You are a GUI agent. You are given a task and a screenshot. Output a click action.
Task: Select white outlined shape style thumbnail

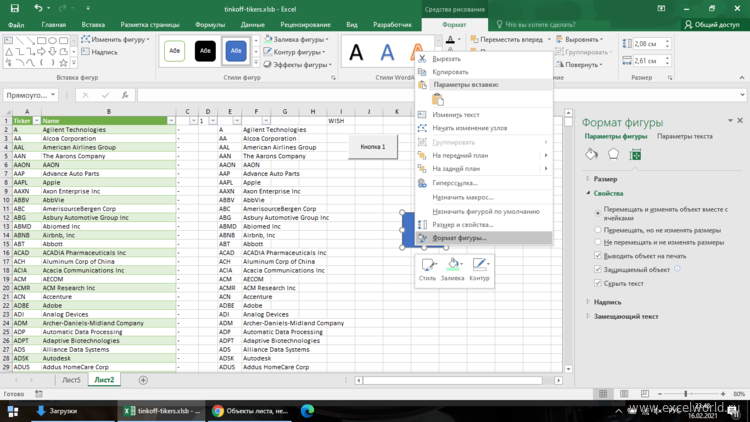click(175, 51)
